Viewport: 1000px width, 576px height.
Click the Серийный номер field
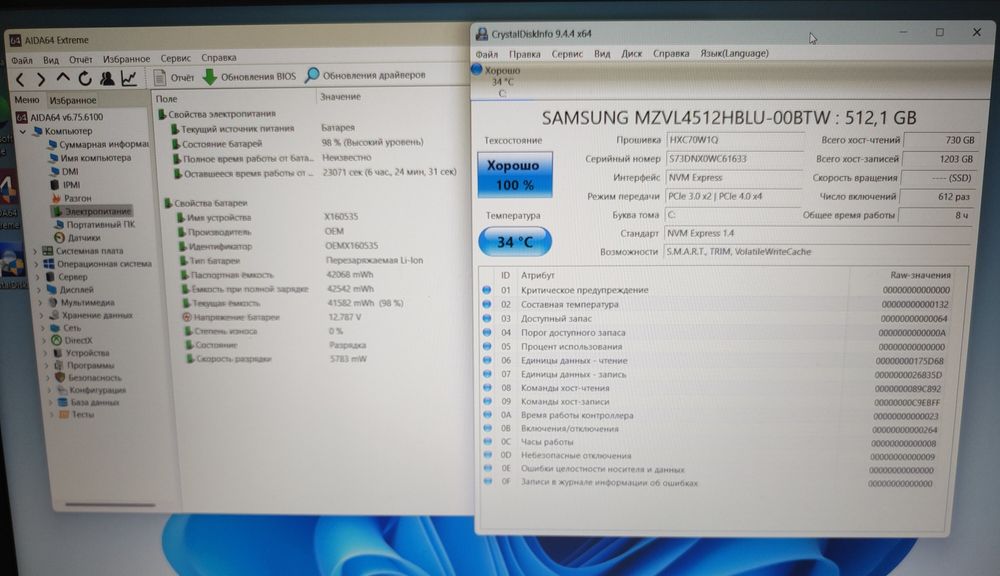(x=733, y=159)
